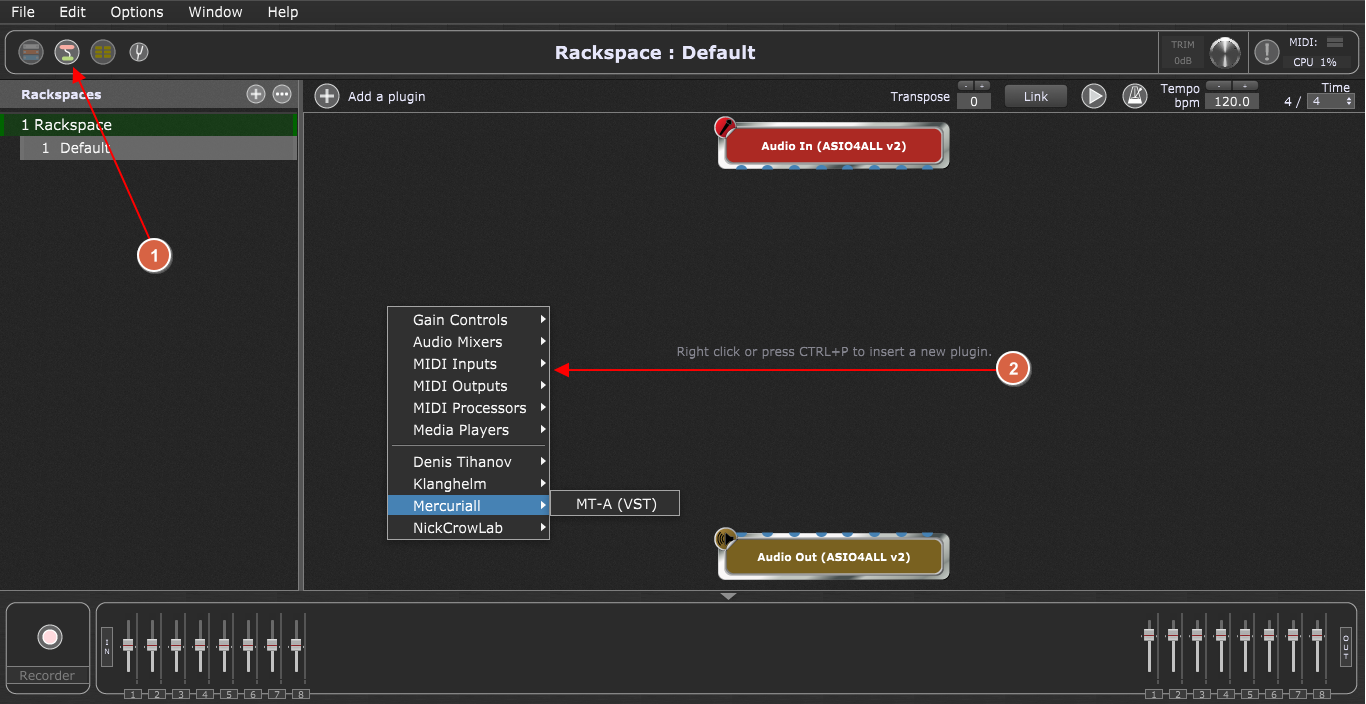Click the global trim knob
1366x704 pixels.
[x=1224, y=52]
